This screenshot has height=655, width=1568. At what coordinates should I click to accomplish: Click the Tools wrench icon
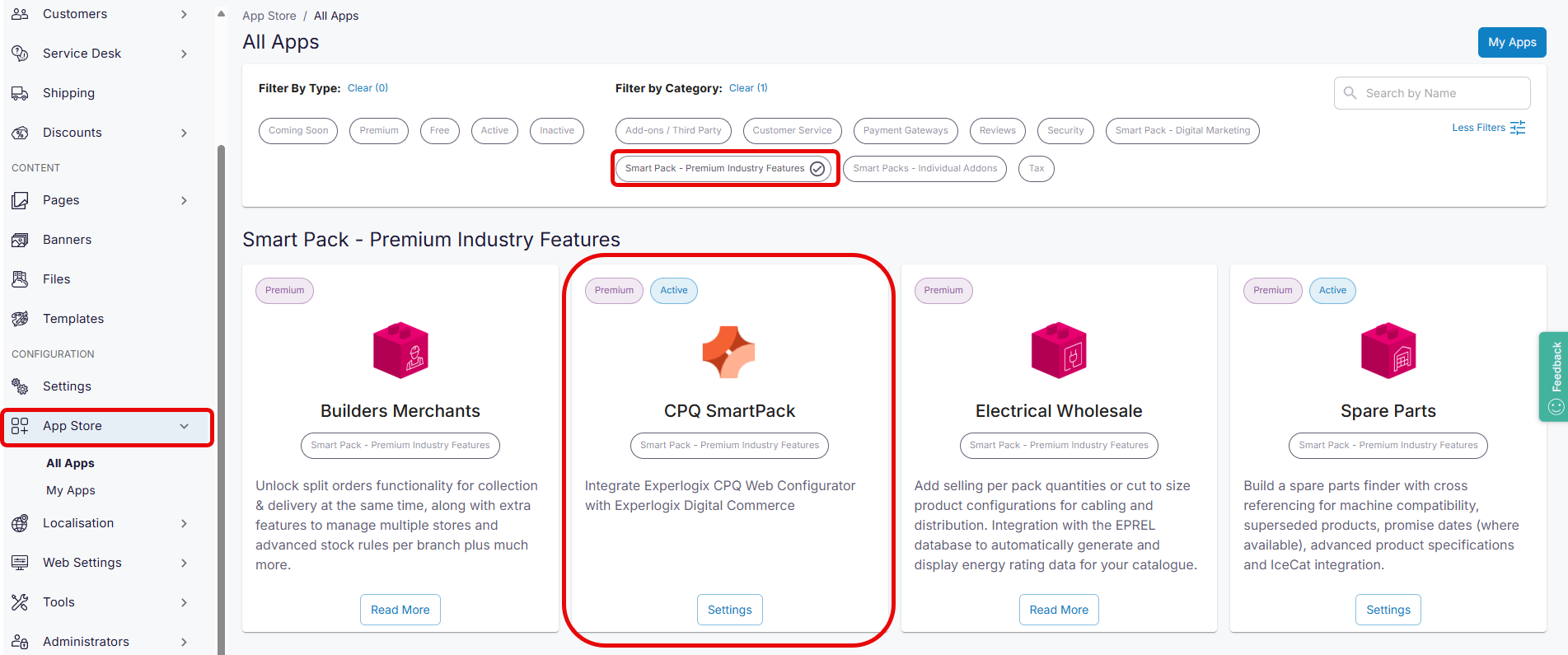20,602
